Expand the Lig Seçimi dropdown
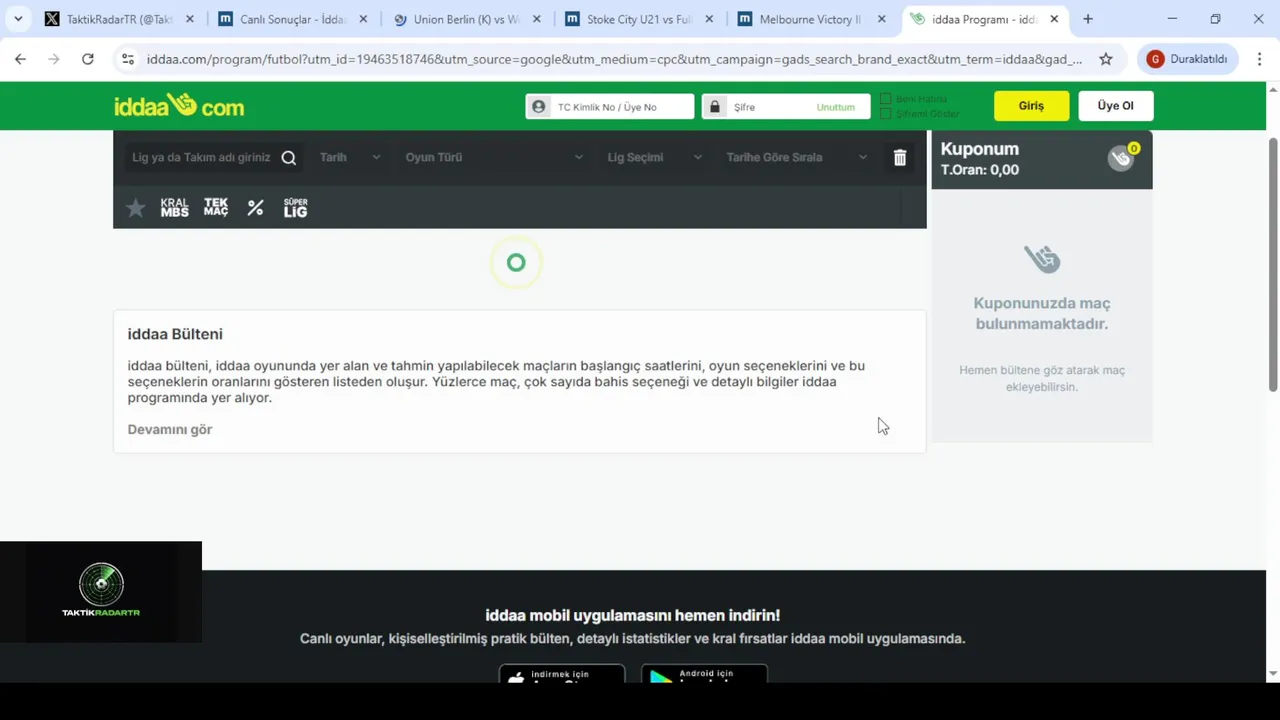The width and height of the screenshot is (1280, 720). pyautogui.click(x=655, y=157)
